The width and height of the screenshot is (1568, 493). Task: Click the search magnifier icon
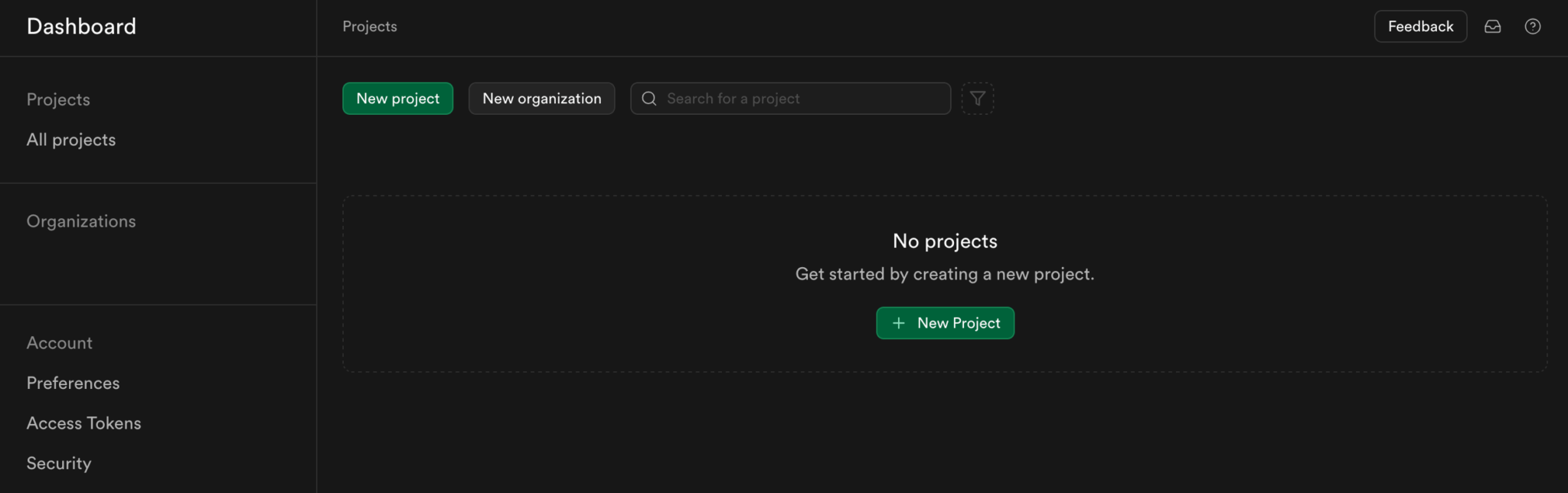click(648, 99)
